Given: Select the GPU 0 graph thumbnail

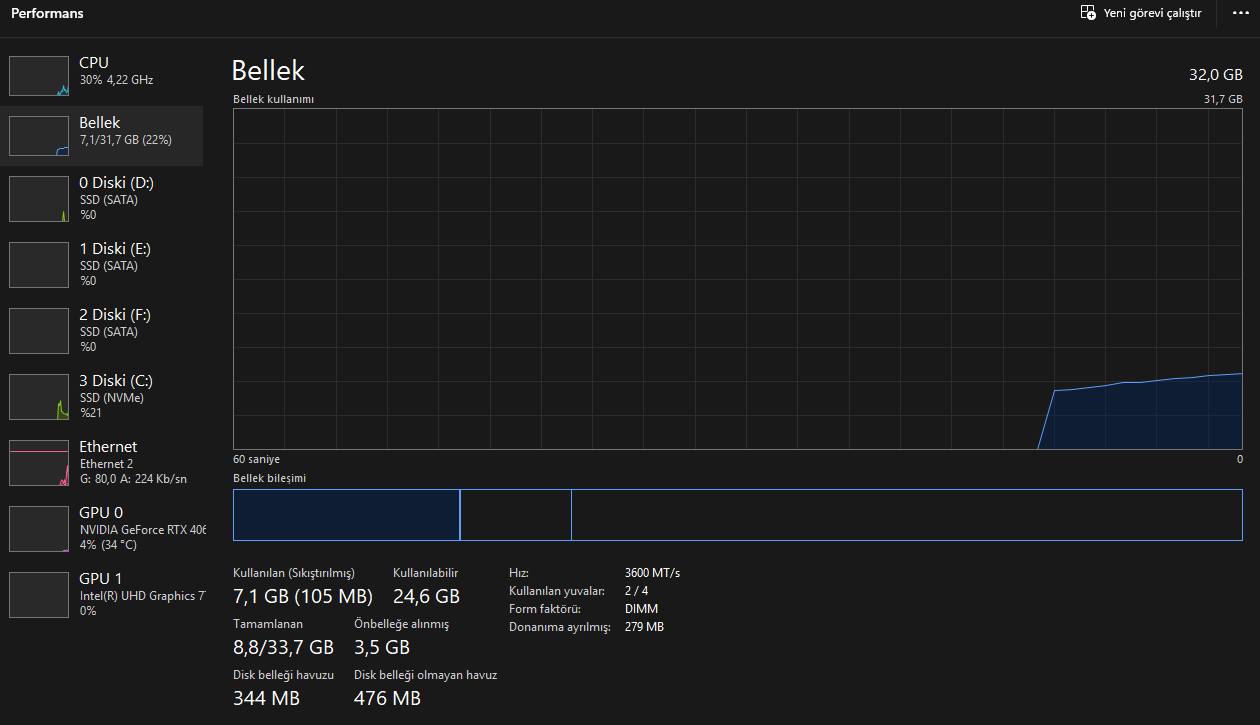Looking at the screenshot, I should point(40,529).
